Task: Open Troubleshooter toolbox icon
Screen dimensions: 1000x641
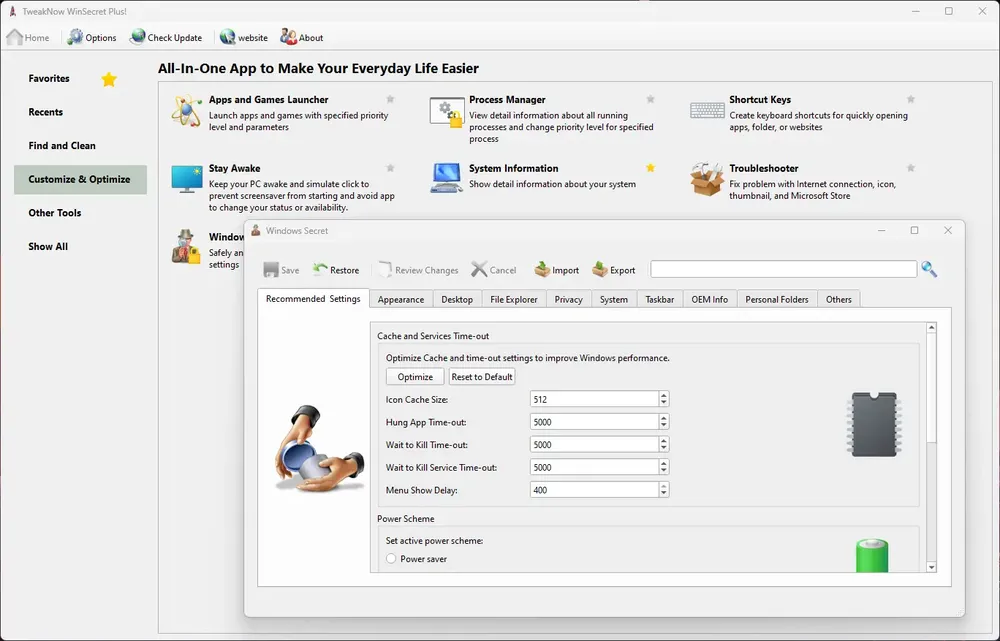Action: click(x=707, y=179)
